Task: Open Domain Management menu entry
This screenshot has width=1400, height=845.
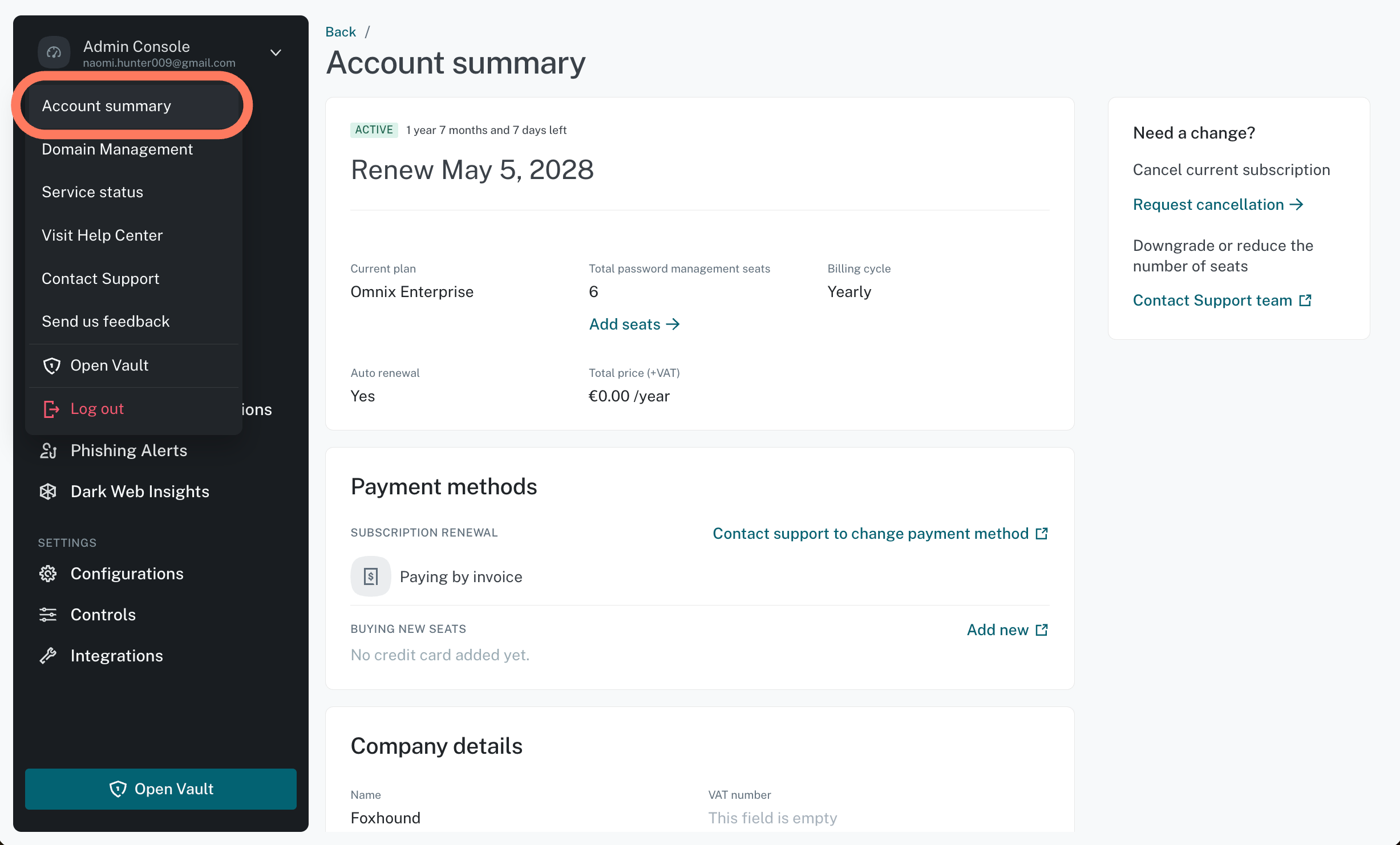Action: pyautogui.click(x=133, y=149)
